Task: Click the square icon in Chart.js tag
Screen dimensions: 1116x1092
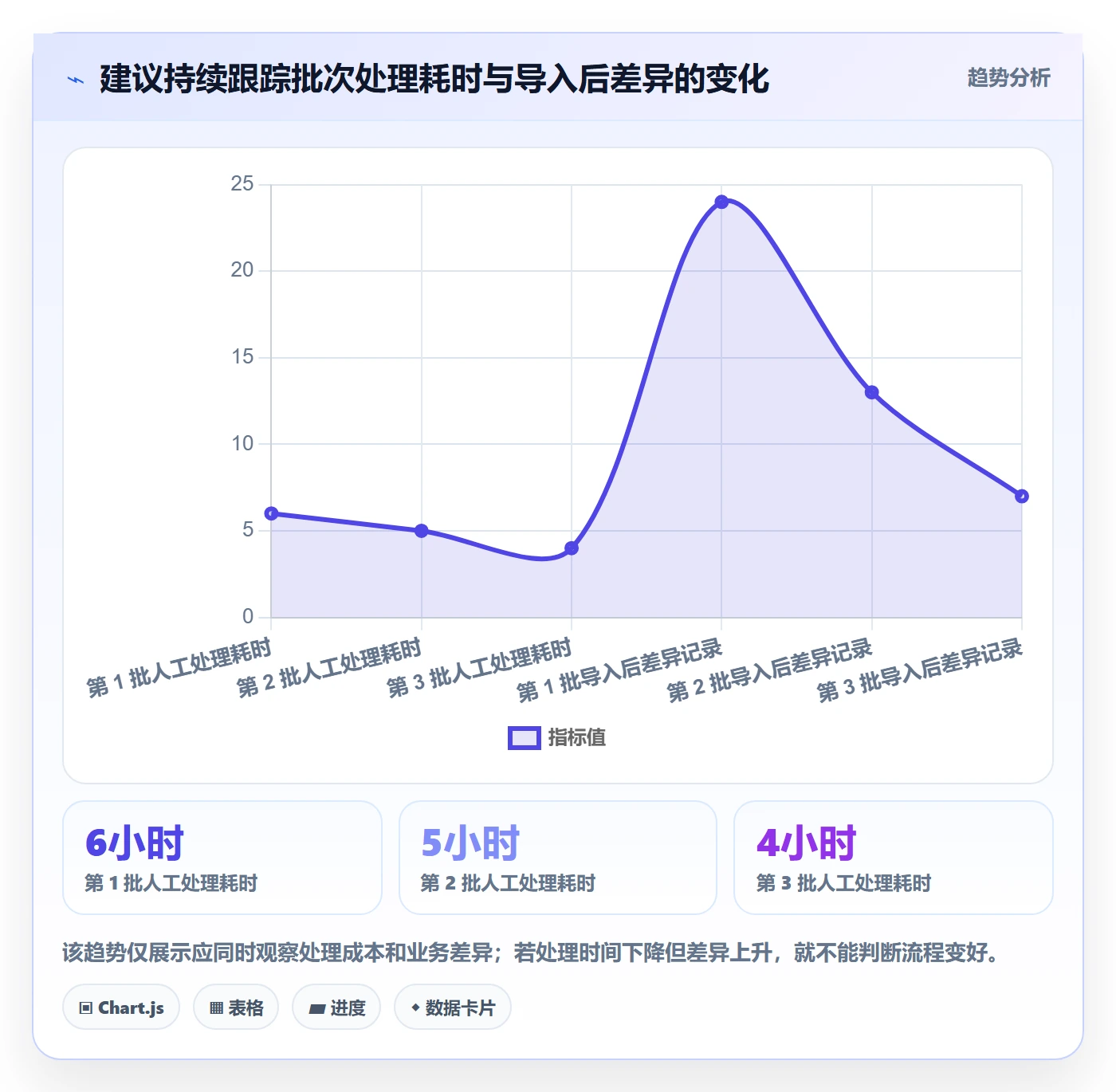Action: pos(86,1008)
